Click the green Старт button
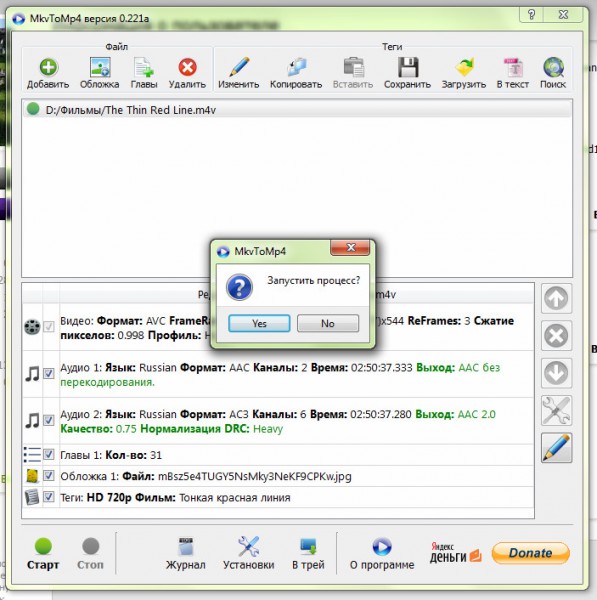This screenshot has width=597, height=600. tap(43, 553)
